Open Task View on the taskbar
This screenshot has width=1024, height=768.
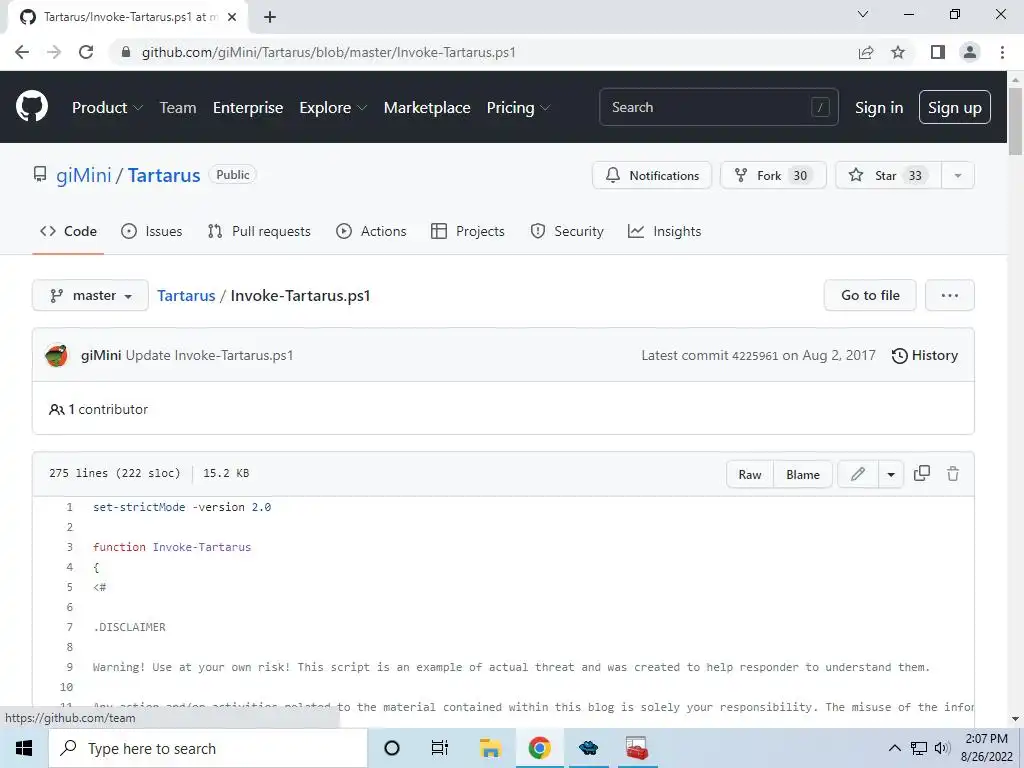tap(440, 748)
